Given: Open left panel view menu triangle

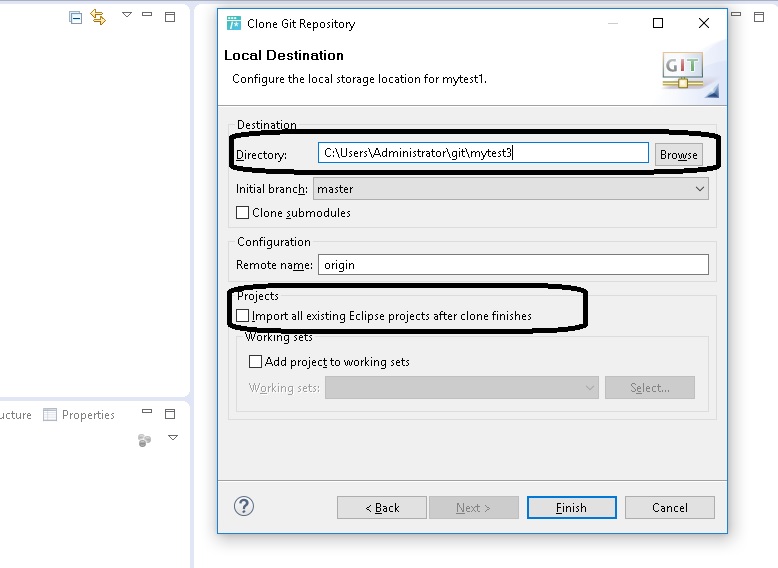Looking at the screenshot, I should pos(127,15).
